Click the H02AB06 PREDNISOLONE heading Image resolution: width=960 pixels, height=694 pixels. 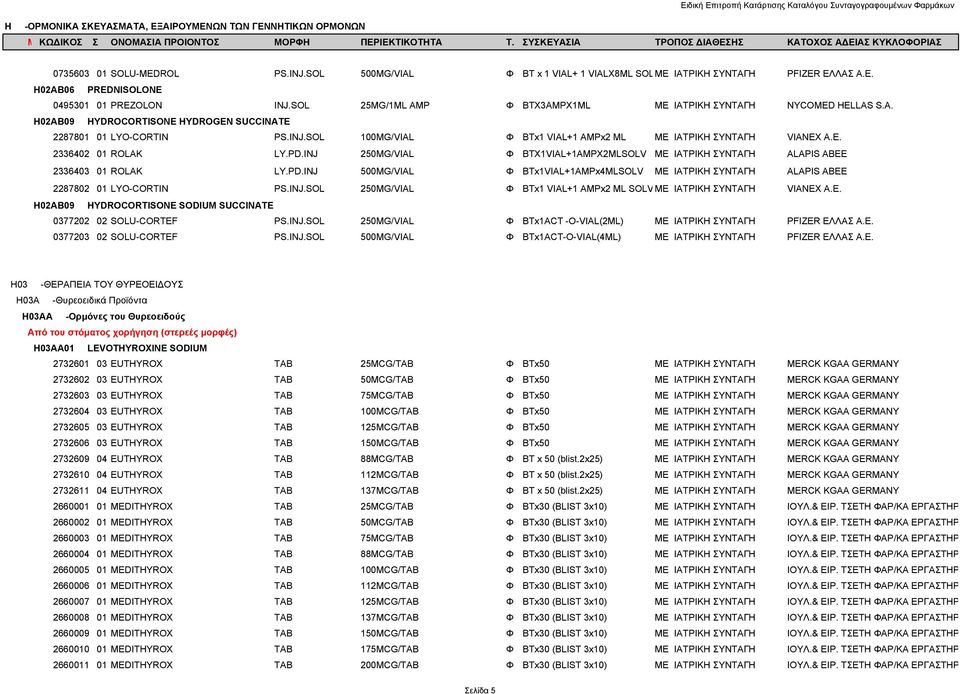[x=97, y=89]
